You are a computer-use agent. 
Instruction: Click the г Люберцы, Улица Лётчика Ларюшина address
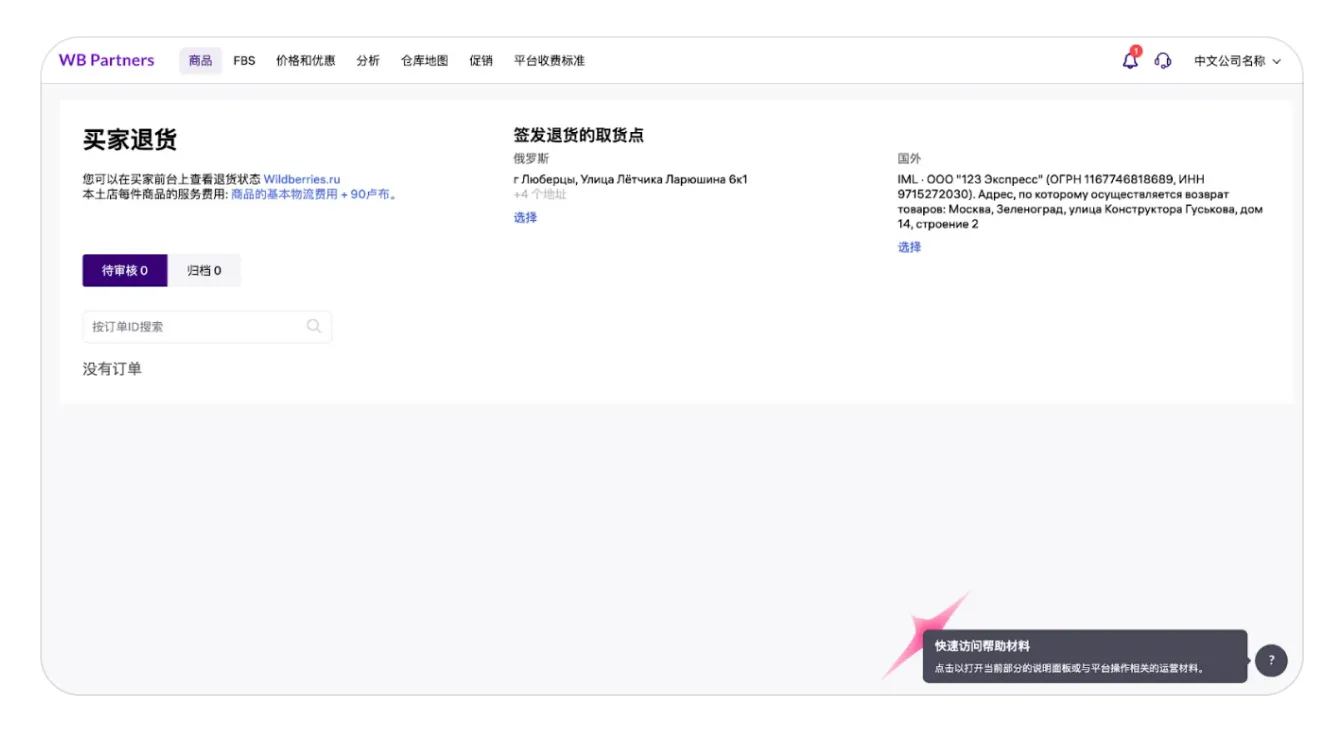[x=630, y=180]
